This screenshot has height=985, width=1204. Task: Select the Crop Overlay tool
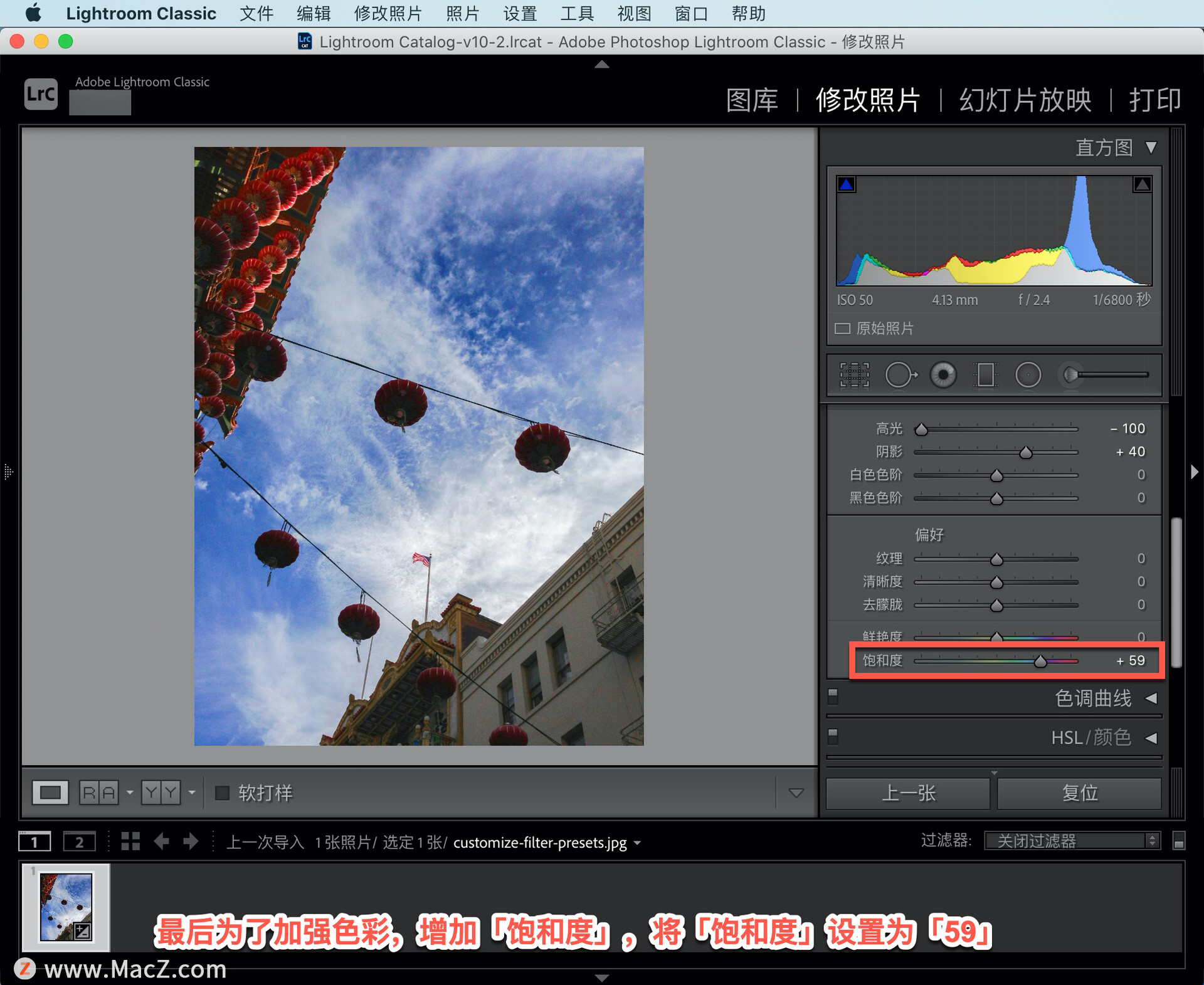pyautogui.click(x=854, y=375)
